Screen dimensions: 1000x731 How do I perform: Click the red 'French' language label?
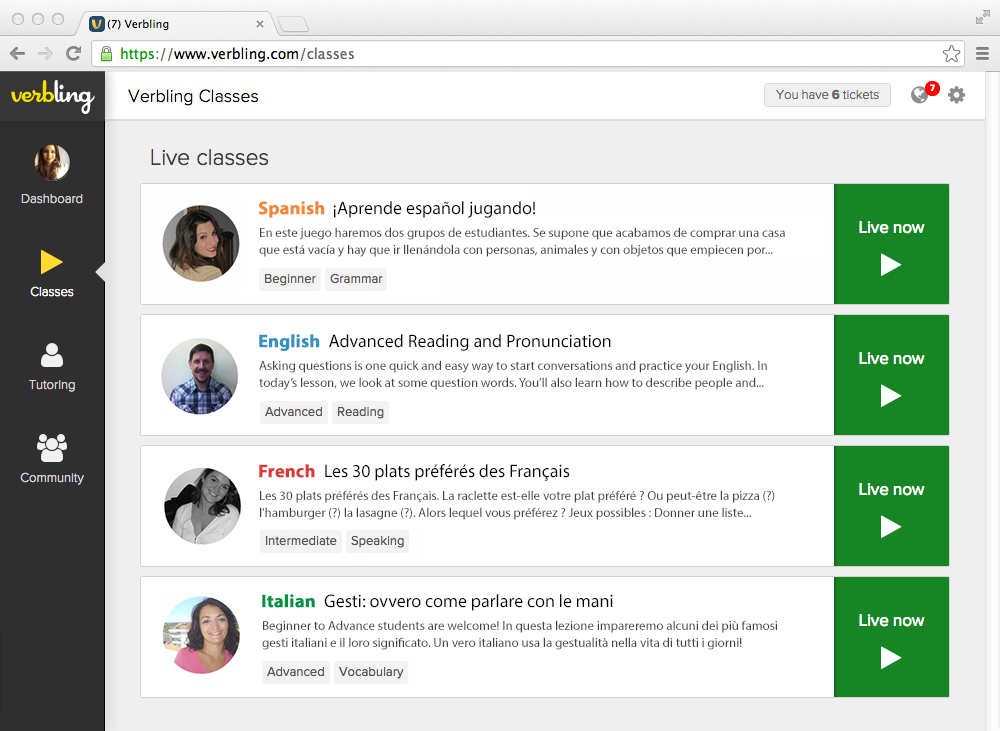286,471
